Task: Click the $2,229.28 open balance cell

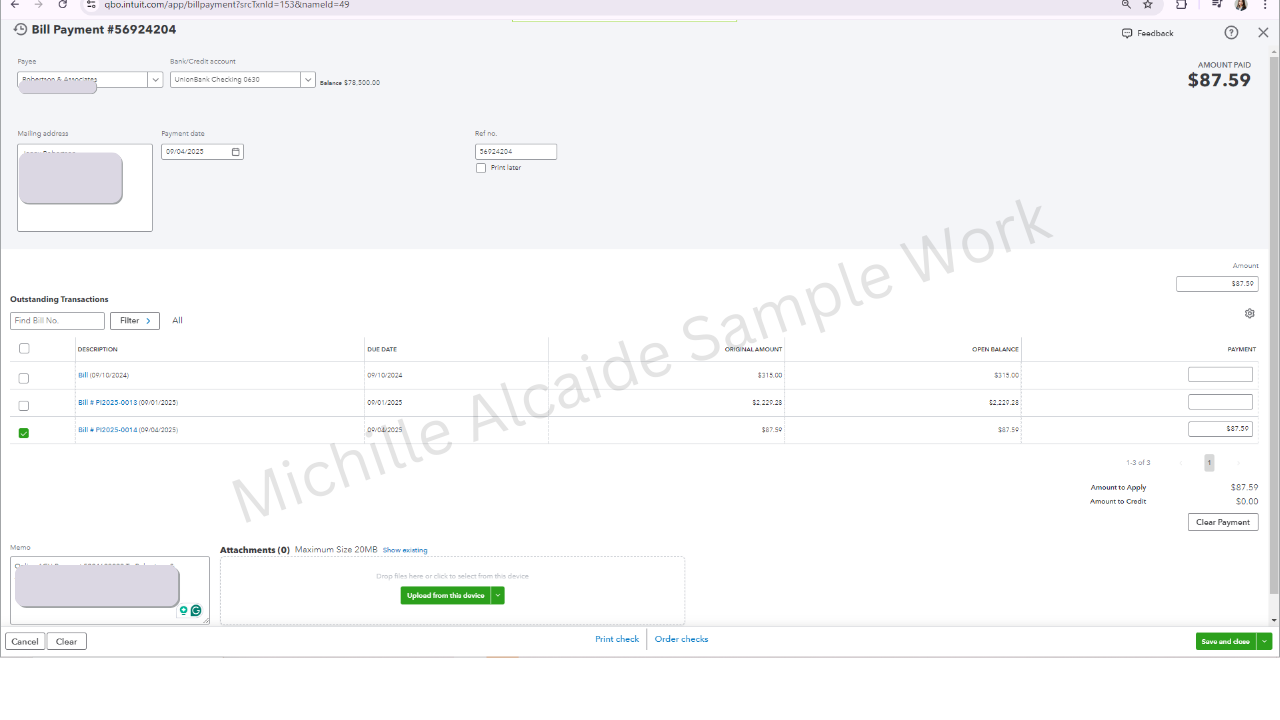Action: pyautogui.click(x=1004, y=402)
